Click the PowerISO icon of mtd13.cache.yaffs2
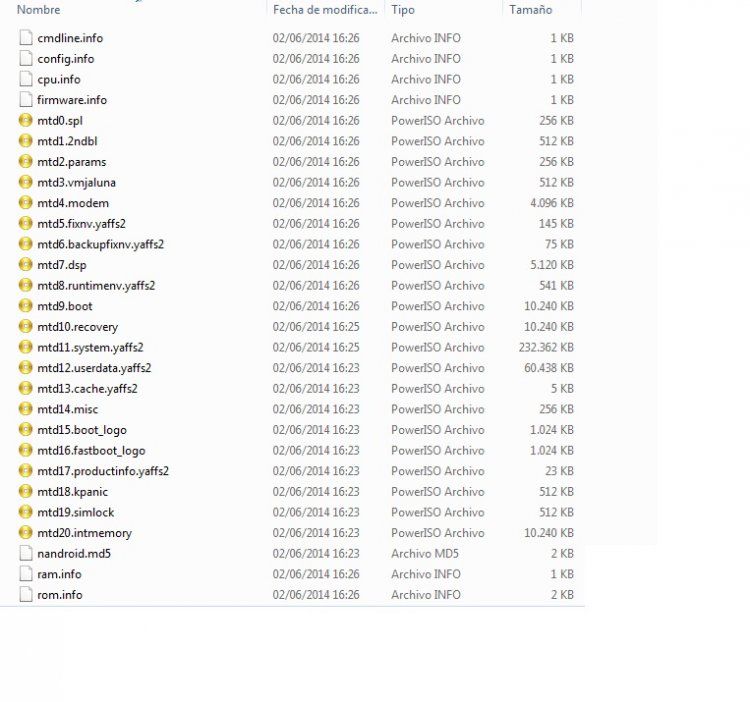This screenshot has height=702, width=750. click(x=25, y=388)
